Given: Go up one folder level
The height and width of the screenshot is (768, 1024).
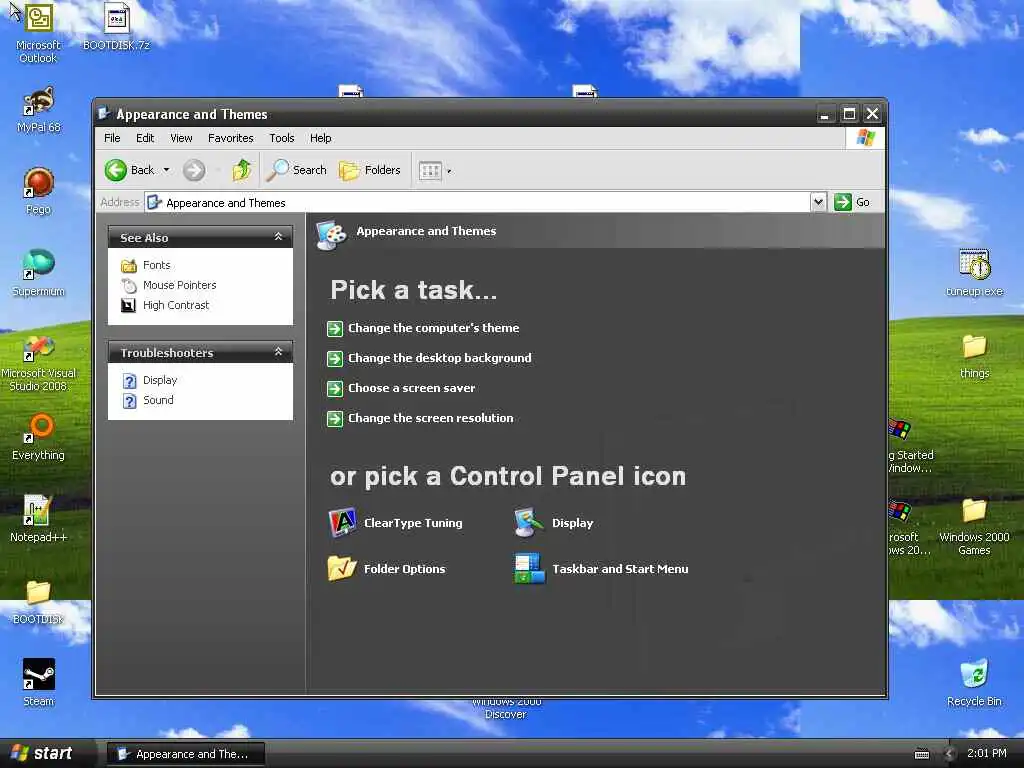Looking at the screenshot, I should point(242,170).
